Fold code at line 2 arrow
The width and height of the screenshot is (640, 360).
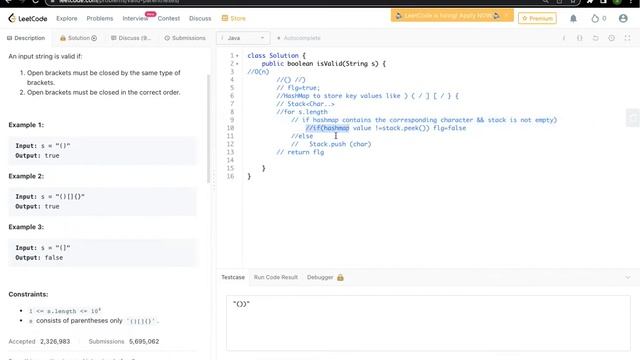(x=237, y=64)
